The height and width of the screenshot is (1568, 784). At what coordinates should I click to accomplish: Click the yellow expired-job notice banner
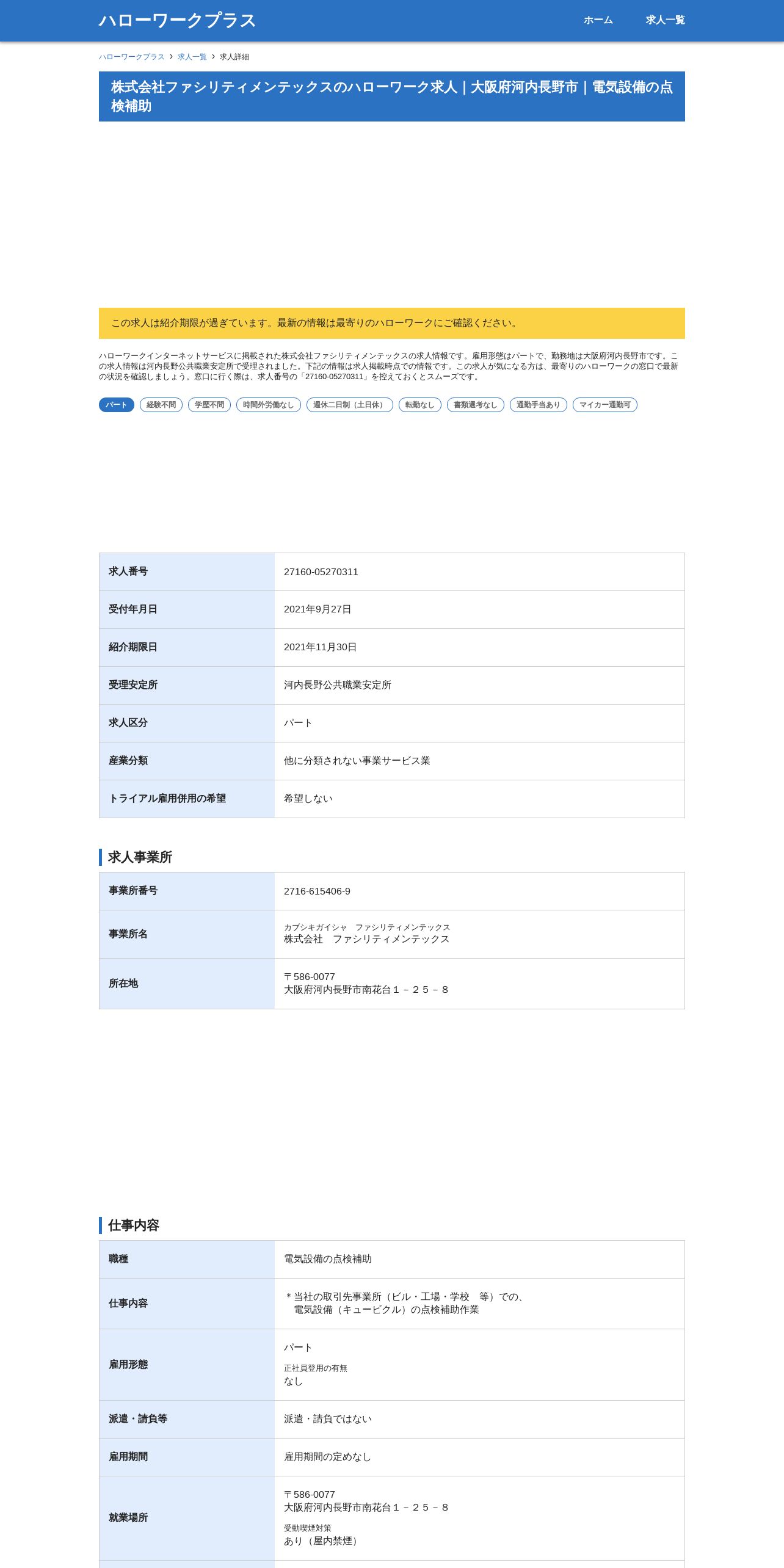392,323
